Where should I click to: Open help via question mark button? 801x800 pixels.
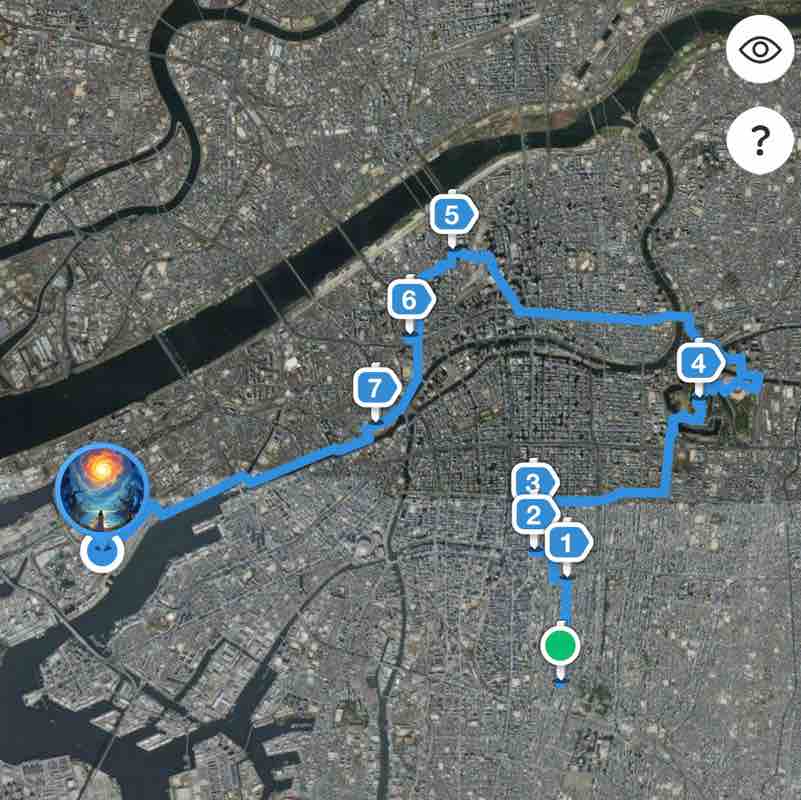click(760, 140)
